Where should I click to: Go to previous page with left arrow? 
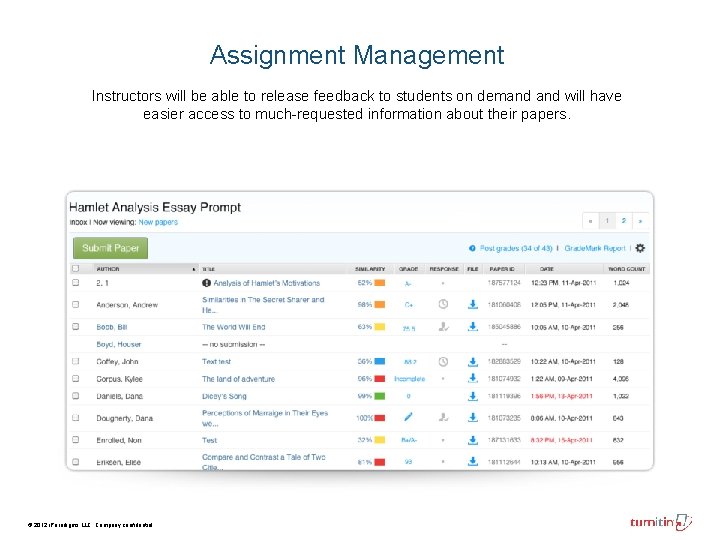tap(591, 221)
